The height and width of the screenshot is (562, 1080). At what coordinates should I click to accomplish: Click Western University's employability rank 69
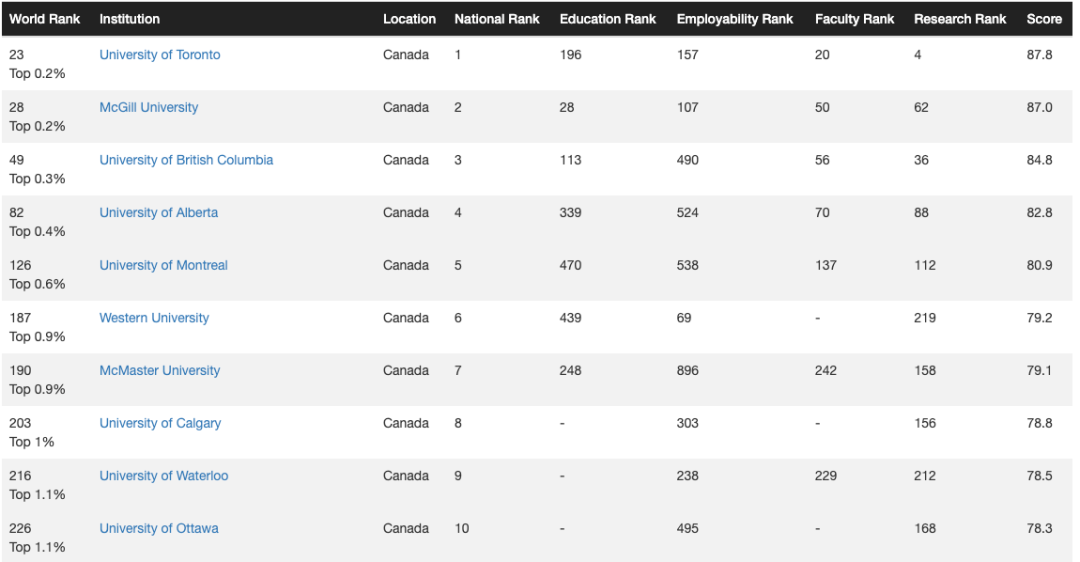tap(684, 318)
